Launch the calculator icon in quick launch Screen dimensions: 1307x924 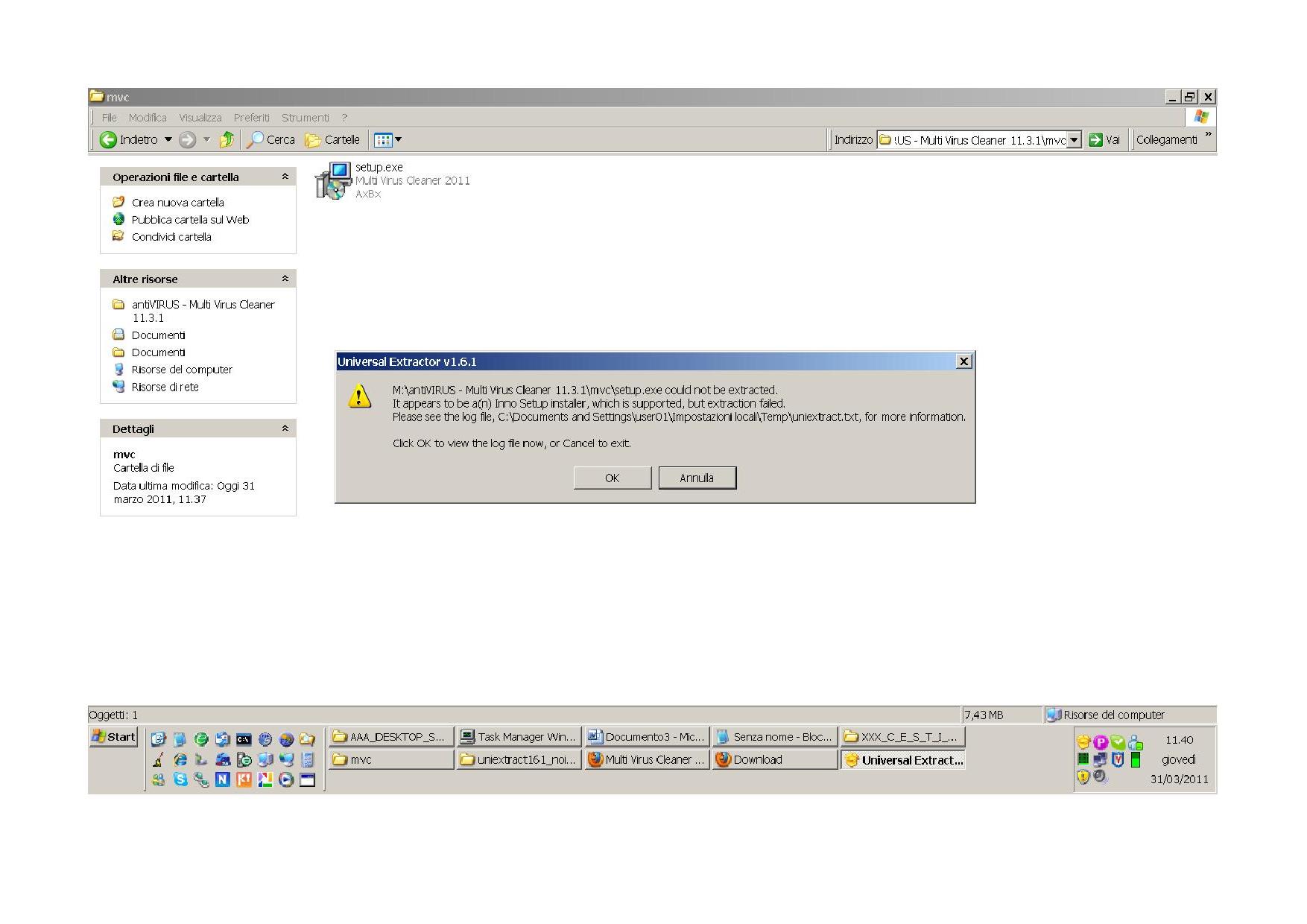(x=308, y=759)
